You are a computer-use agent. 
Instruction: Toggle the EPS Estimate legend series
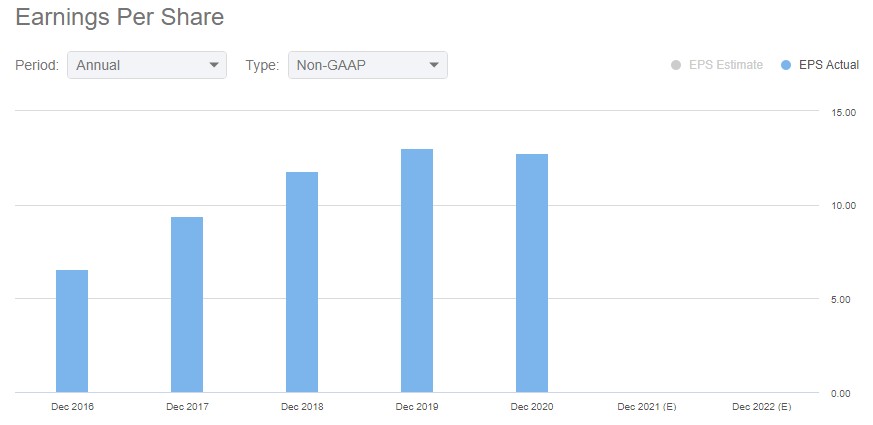click(x=717, y=65)
